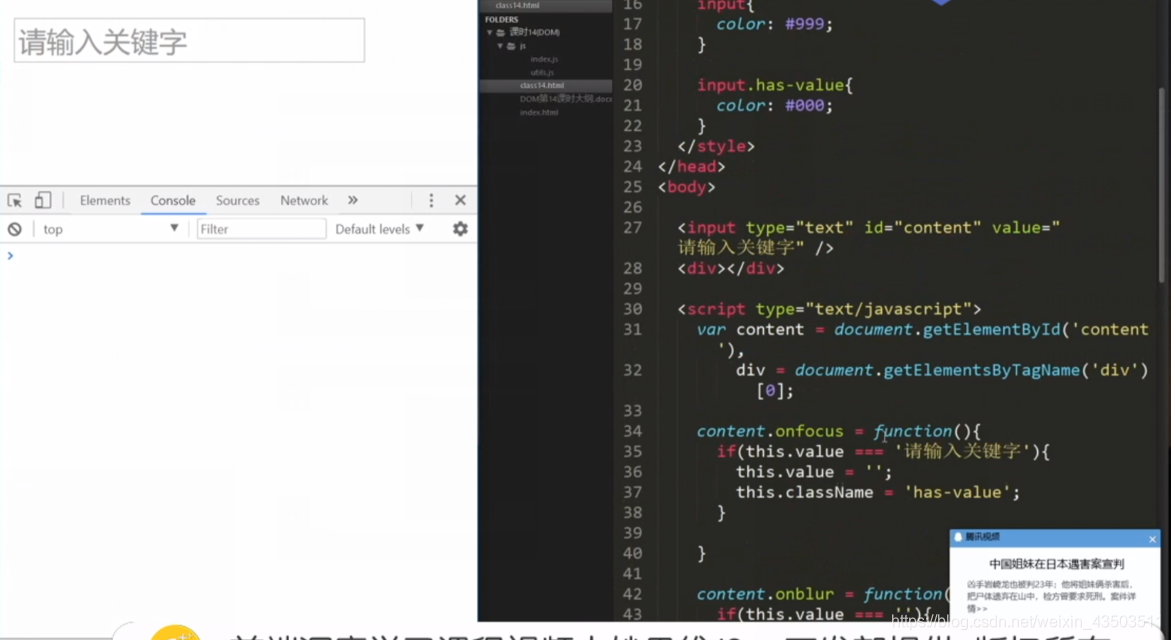Viewport: 1171px width, 640px height.
Task: Open the Network tab
Action: pyautogui.click(x=304, y=200)
